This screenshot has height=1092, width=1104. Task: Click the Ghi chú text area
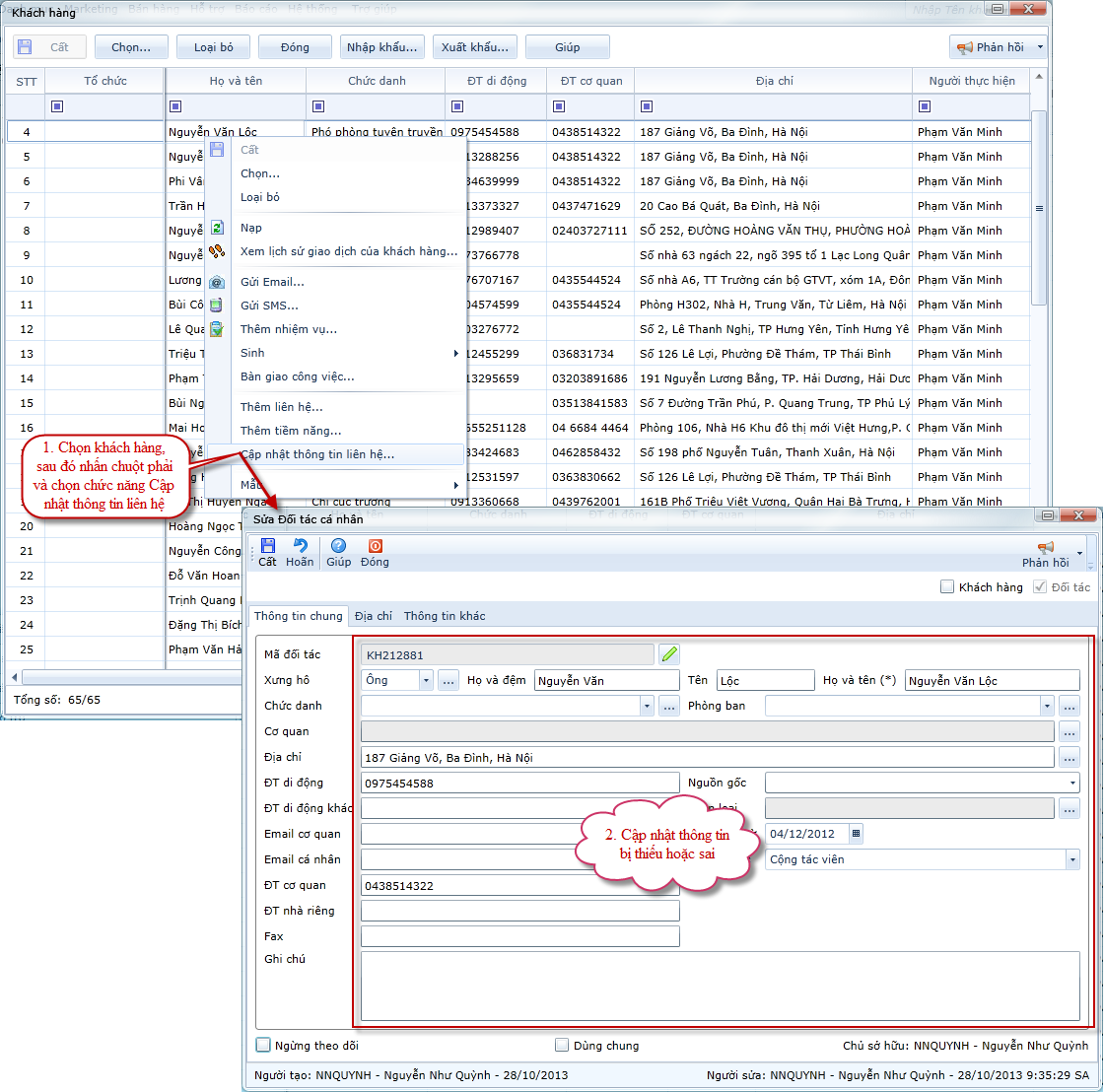pos(720,986)
